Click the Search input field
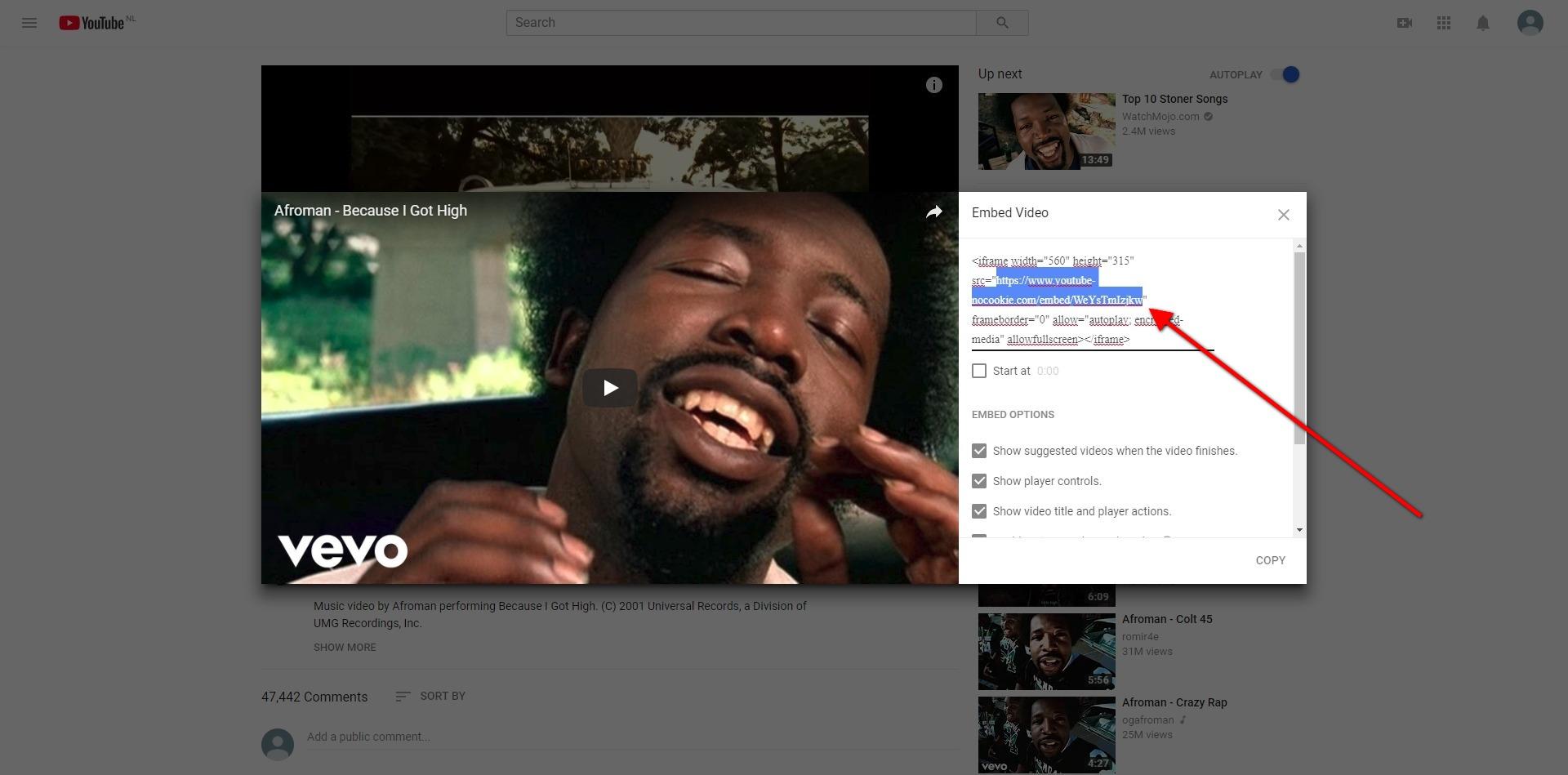 pos(742,23)
